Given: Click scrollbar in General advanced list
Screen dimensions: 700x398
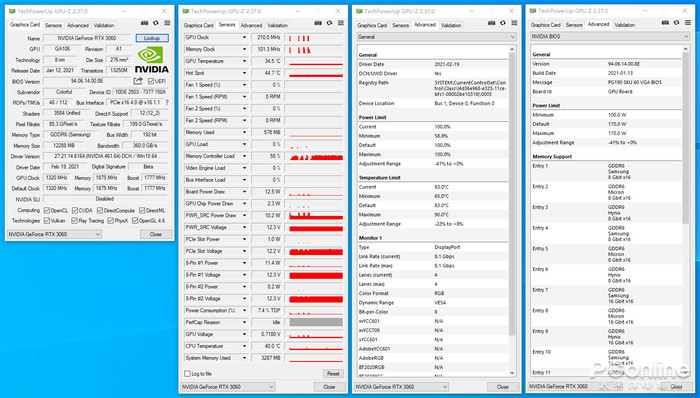Looking at the screenshot, I should click(x=512, y=194).
